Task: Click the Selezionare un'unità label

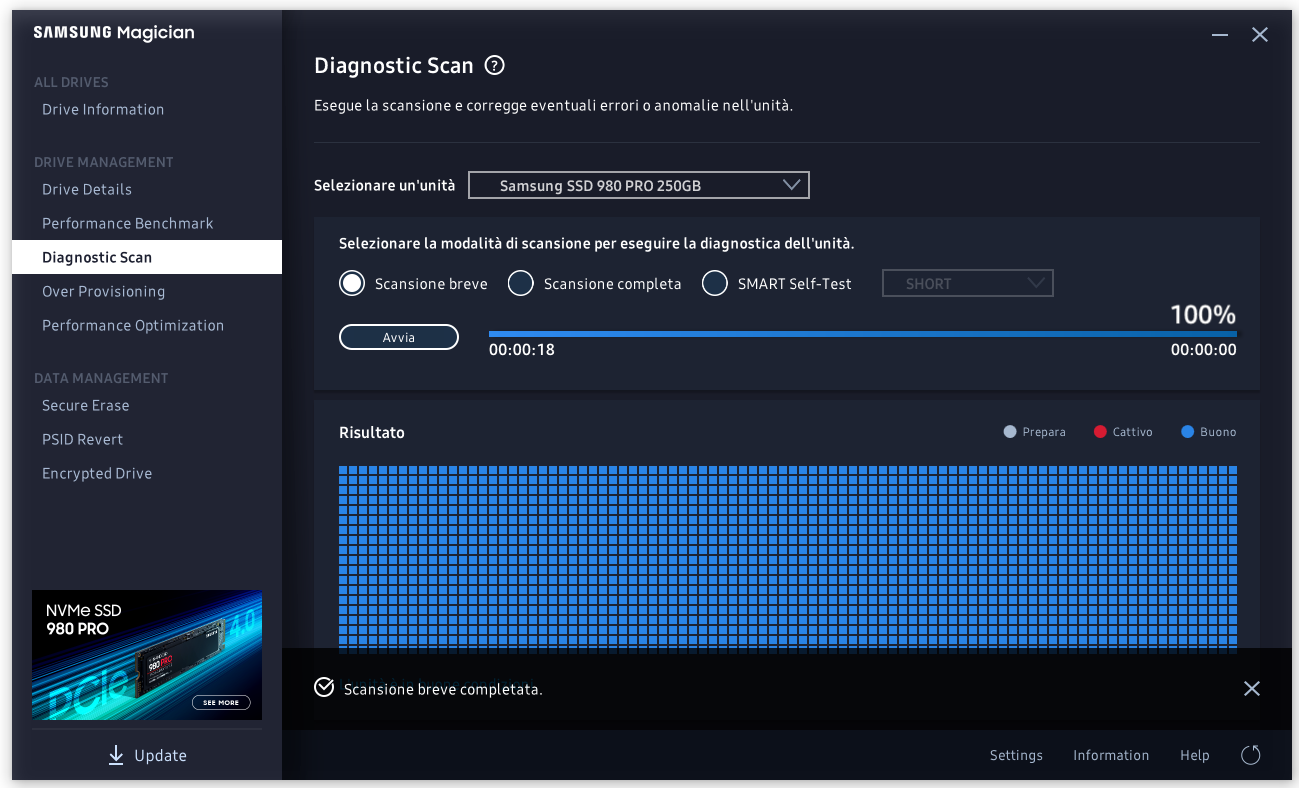Action: [384, 186]
